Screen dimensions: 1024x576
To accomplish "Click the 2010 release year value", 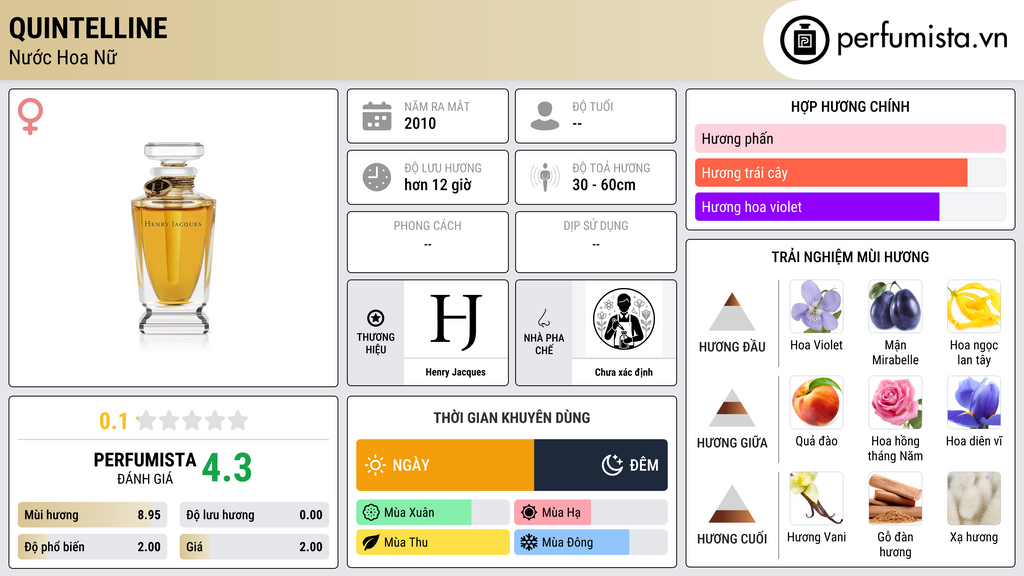I will (420, 123).
